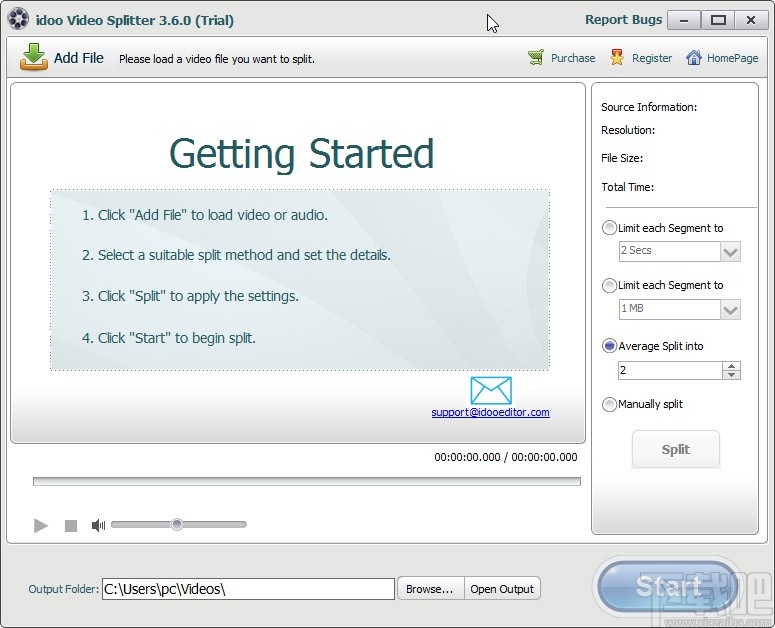Click the "File Size:" label
The width and height of the screenshot is (775, 628).
click(x=622, y=158)
